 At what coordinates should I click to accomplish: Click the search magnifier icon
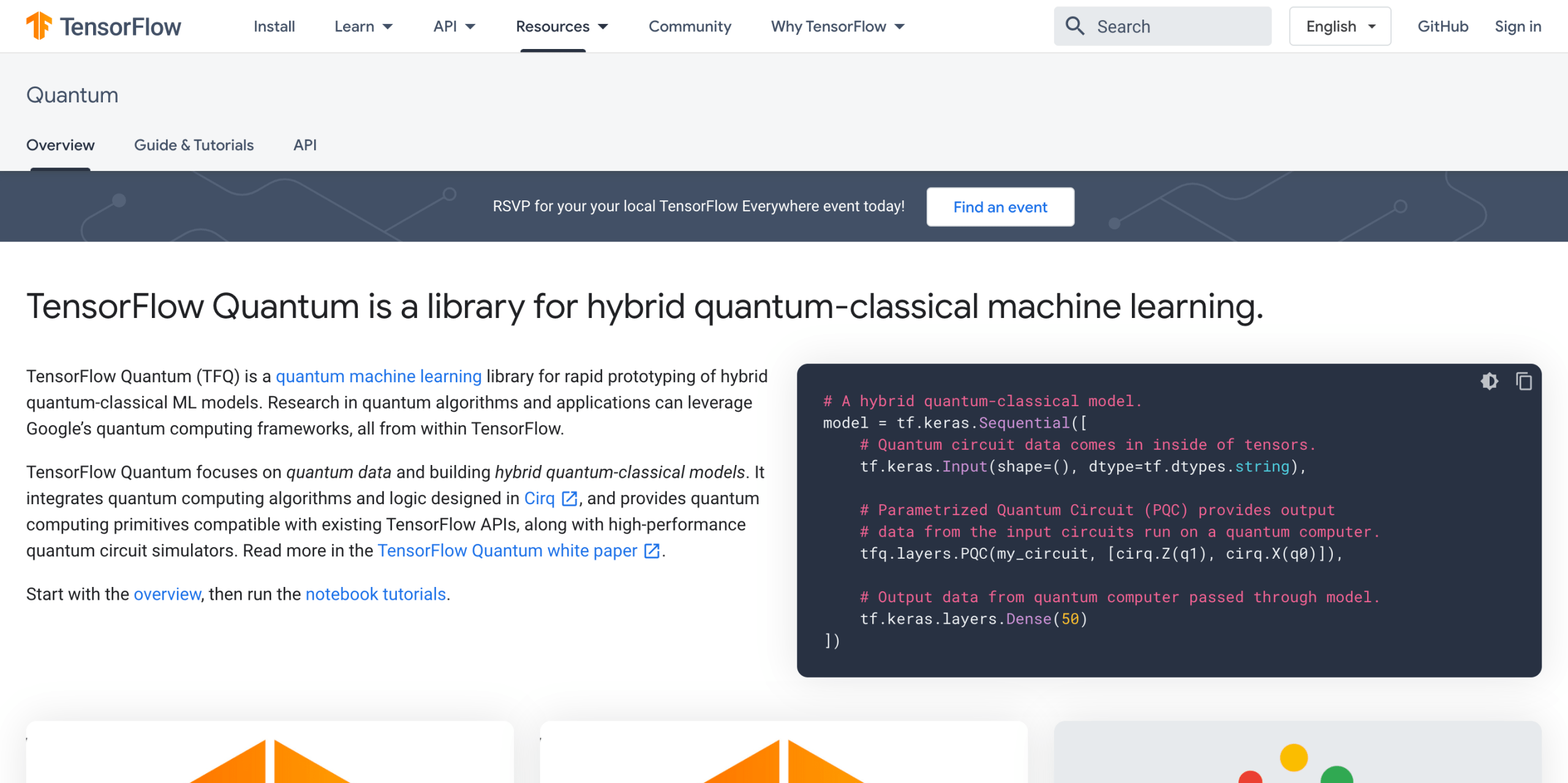pos(1076,26)
